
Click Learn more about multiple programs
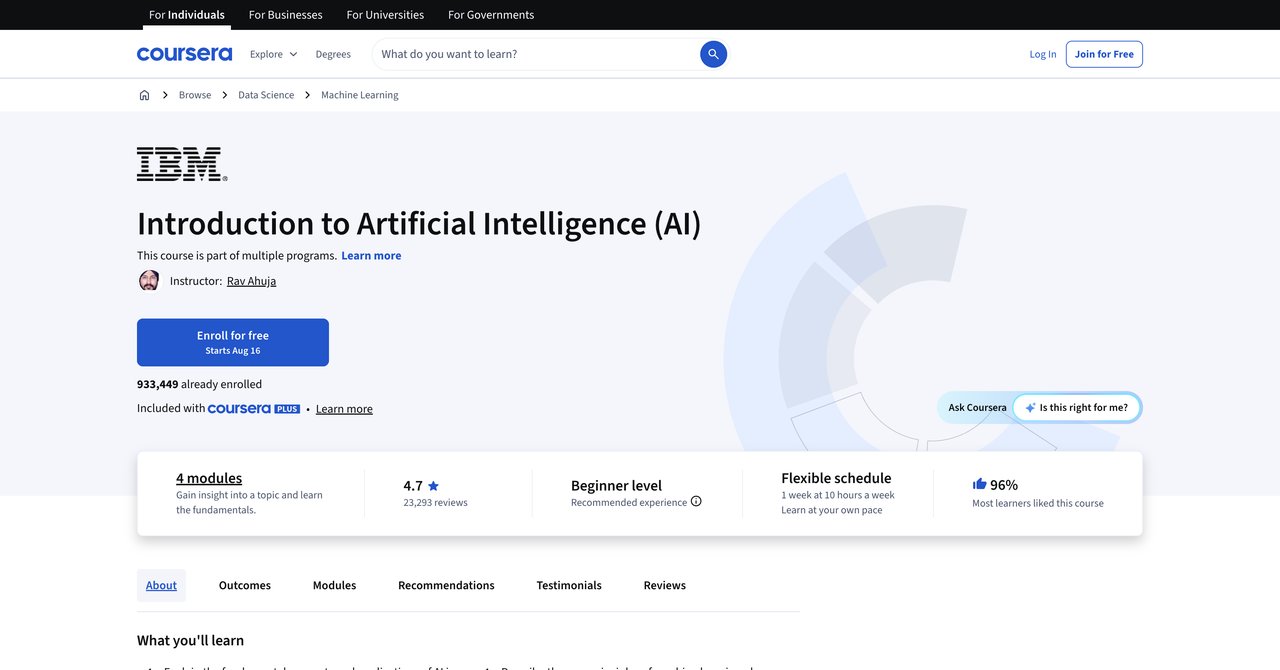371,255
